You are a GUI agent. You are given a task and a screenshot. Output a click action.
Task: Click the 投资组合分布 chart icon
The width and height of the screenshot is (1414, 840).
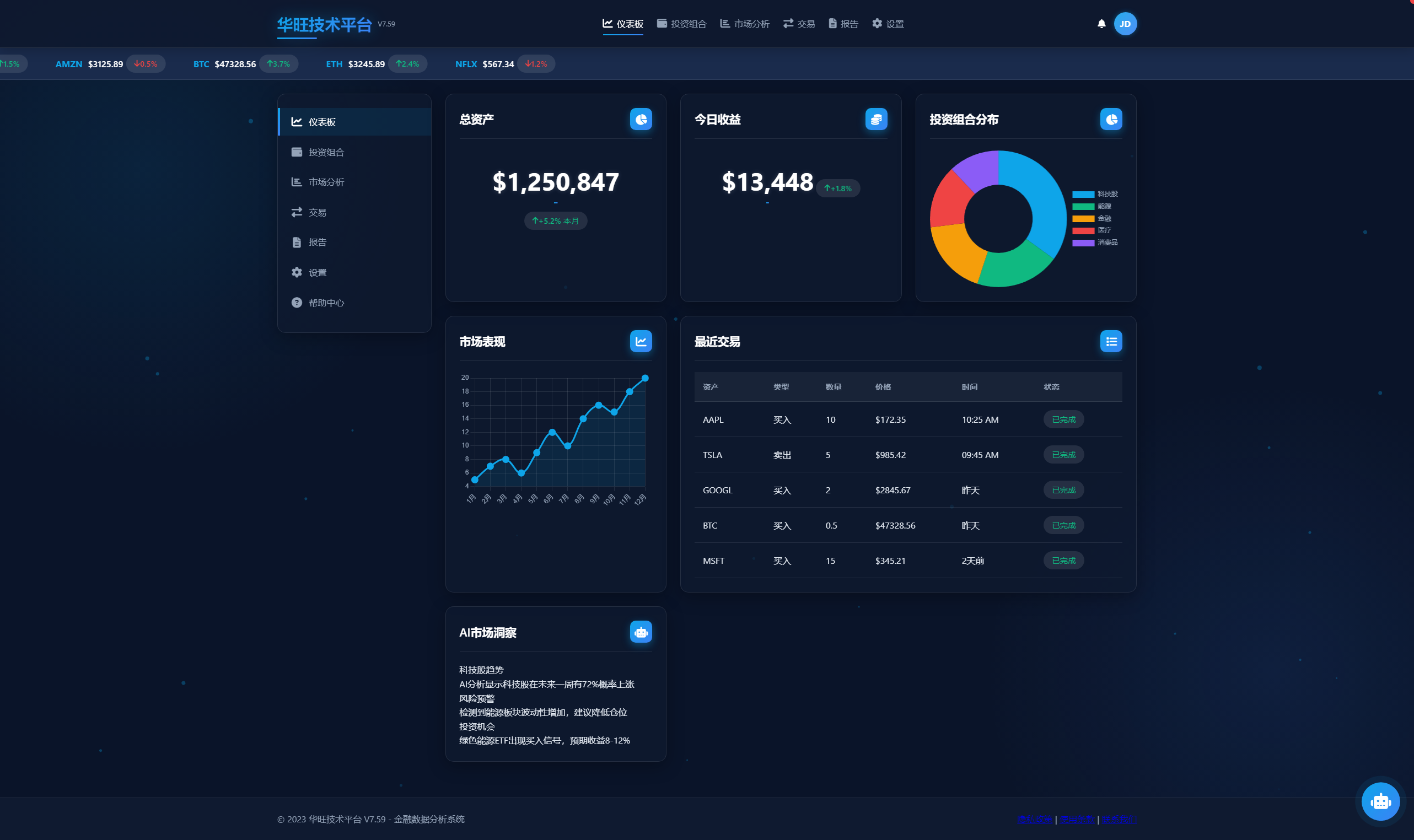1111,120
